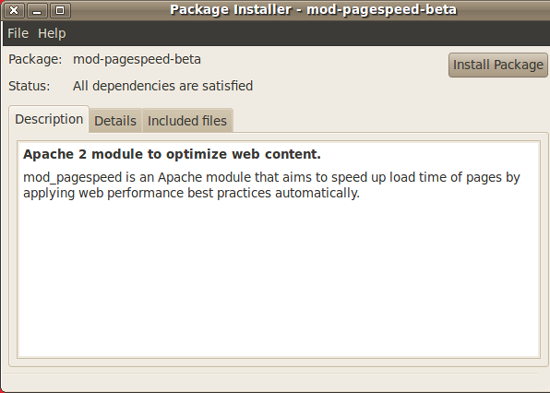Open the Included files tab
This screenshot has width=550, height=393.
click(x=187, y=121)
